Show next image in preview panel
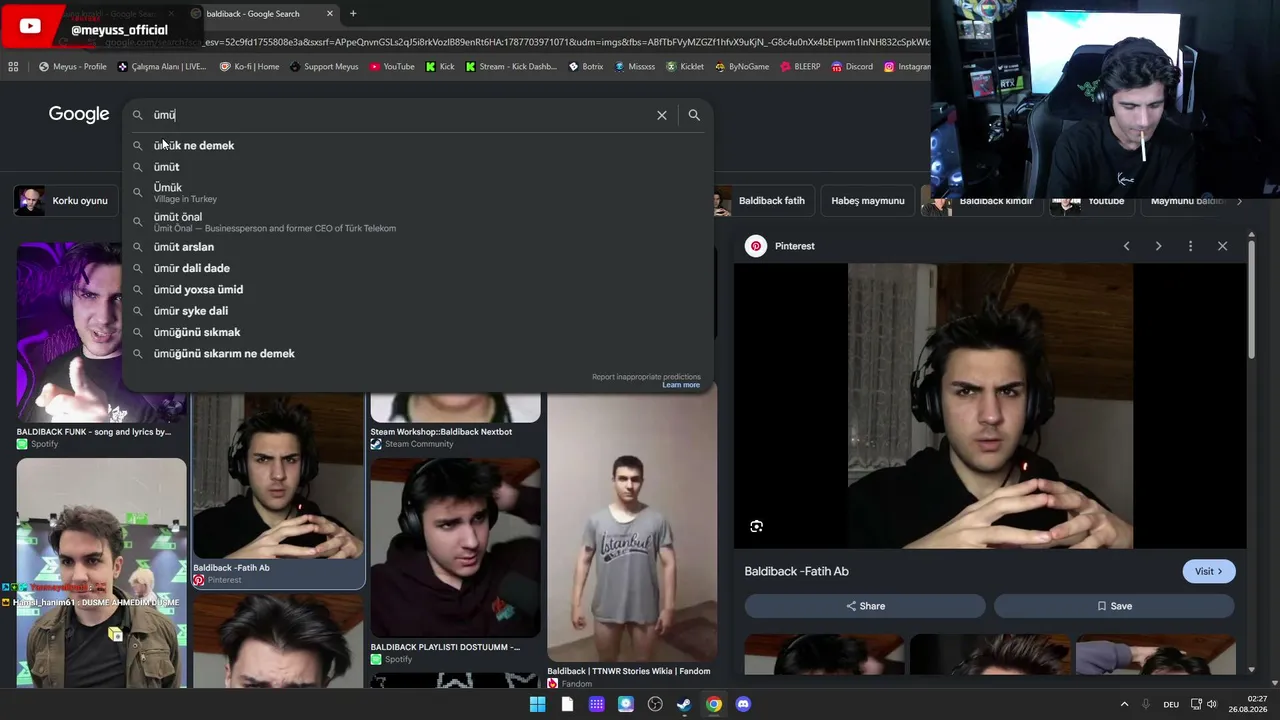The image size is (1280, 720). coord(1158,246)
